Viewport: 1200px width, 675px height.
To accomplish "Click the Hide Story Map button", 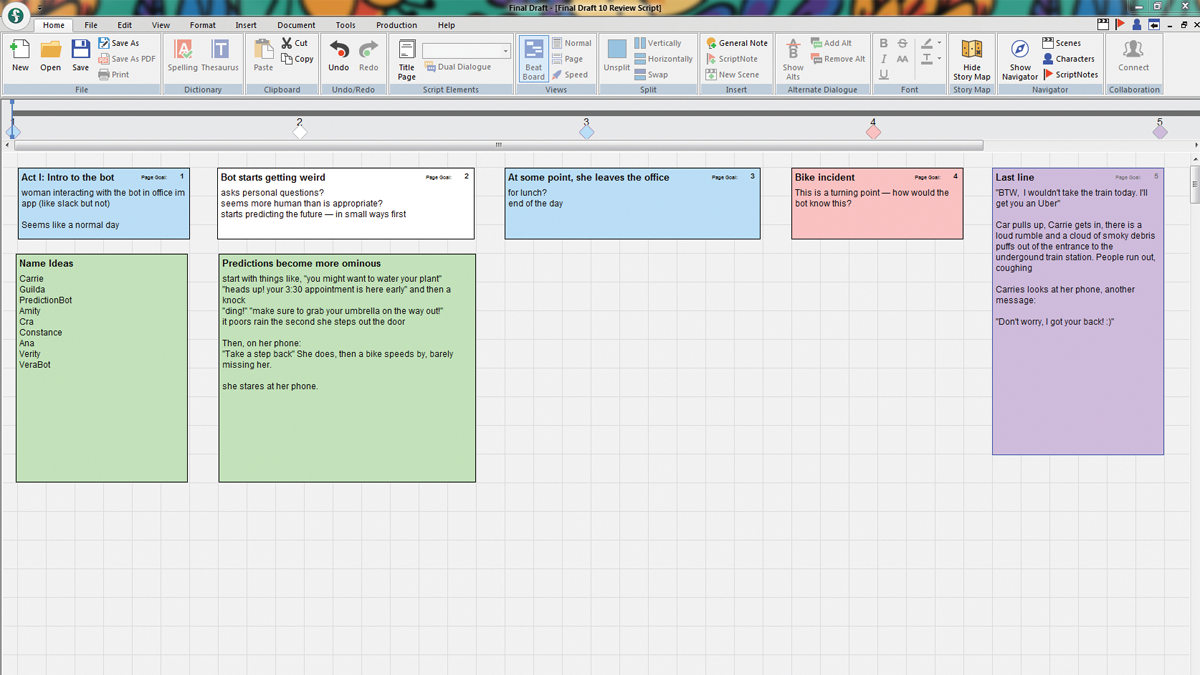I will pyautogui.click(x=971, y=58).
